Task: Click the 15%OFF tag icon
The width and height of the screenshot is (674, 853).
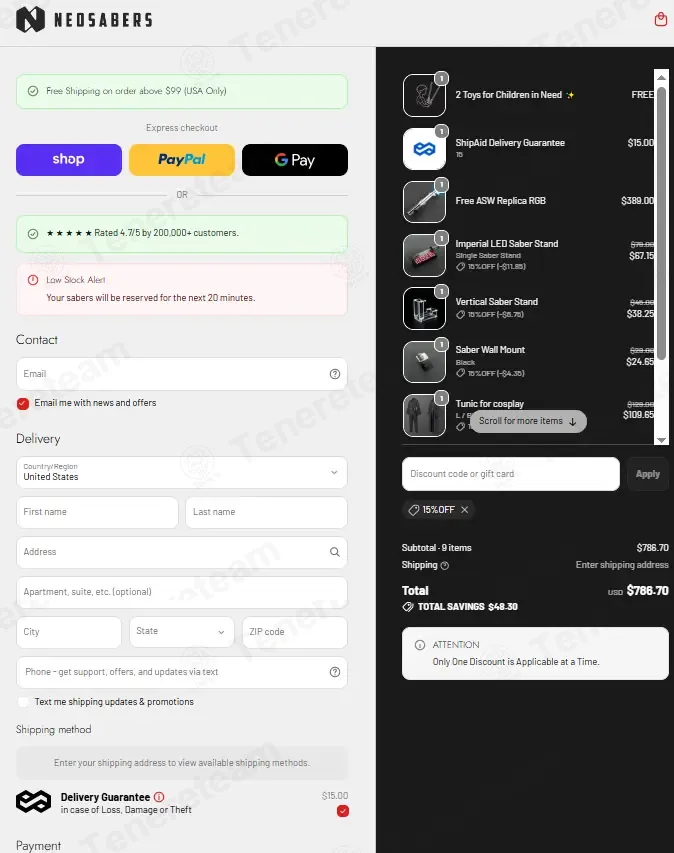Action: pyautogui.click(x=413, y=510)
